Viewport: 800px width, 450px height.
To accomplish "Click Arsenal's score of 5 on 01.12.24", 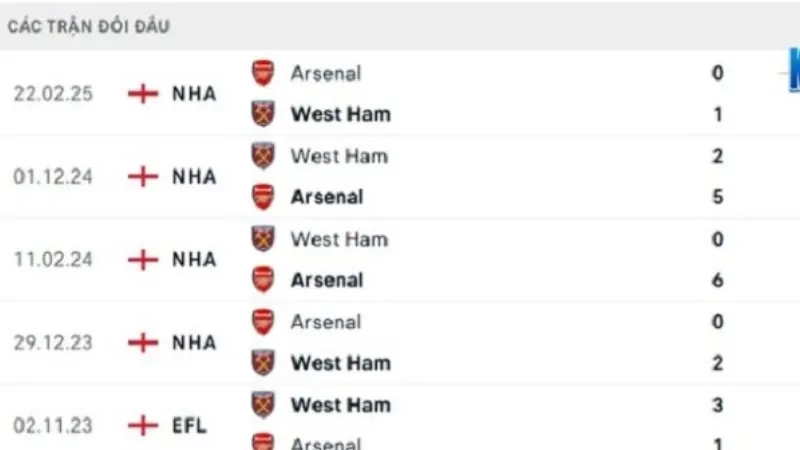I will [x=718, y=197].
